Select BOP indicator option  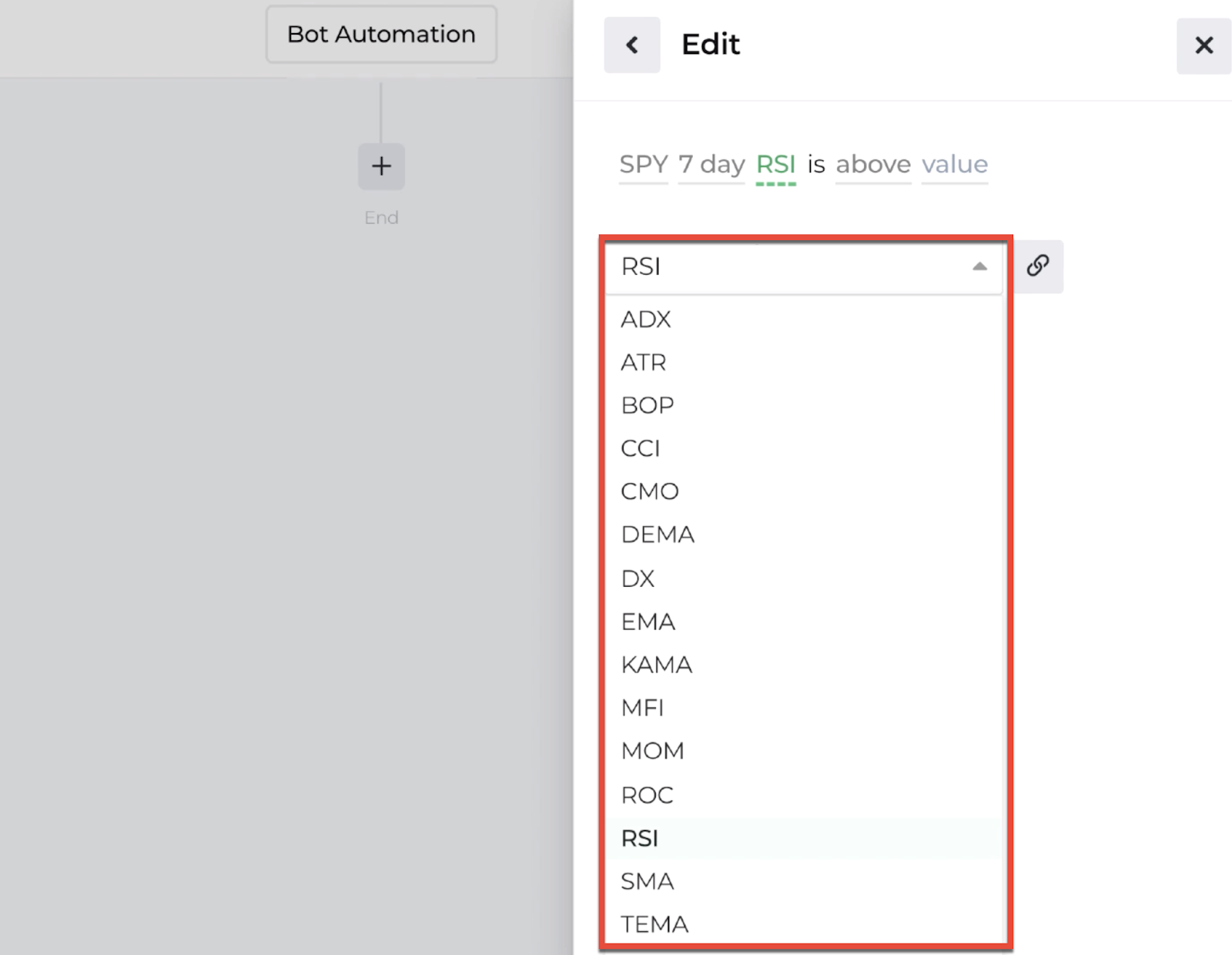[x=805, y=405]
